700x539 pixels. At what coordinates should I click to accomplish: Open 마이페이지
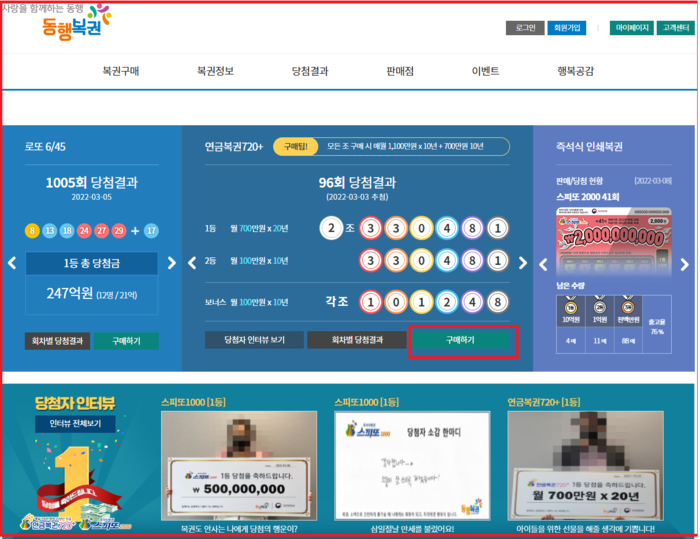pos(632,28)
